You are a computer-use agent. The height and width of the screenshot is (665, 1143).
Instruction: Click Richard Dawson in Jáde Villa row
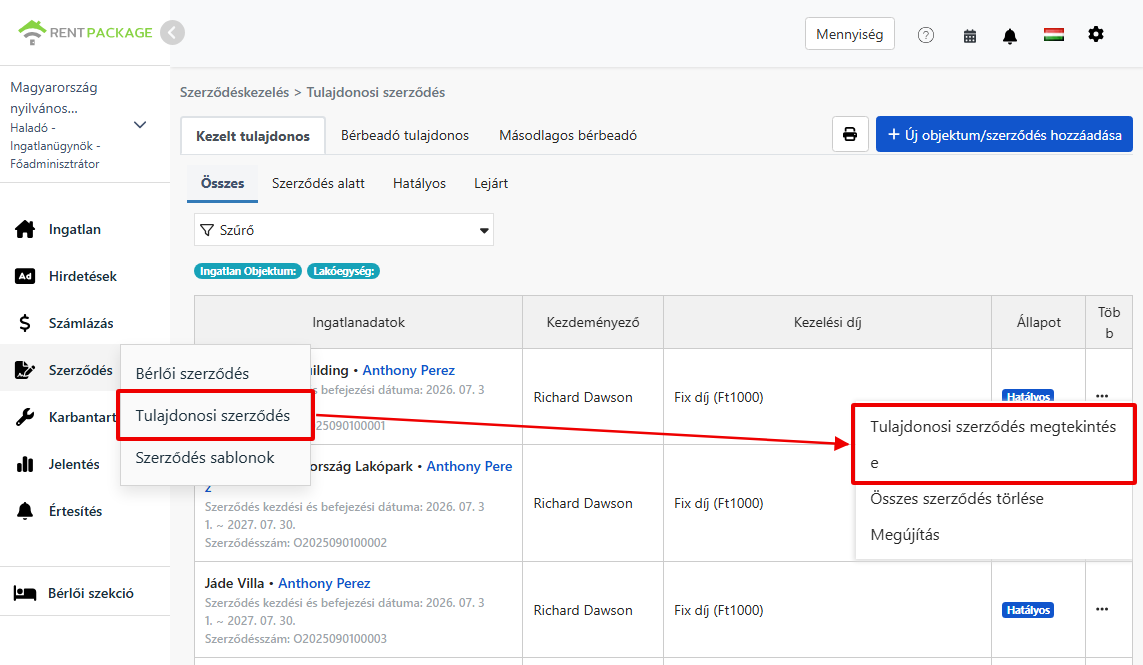point(582,610)
